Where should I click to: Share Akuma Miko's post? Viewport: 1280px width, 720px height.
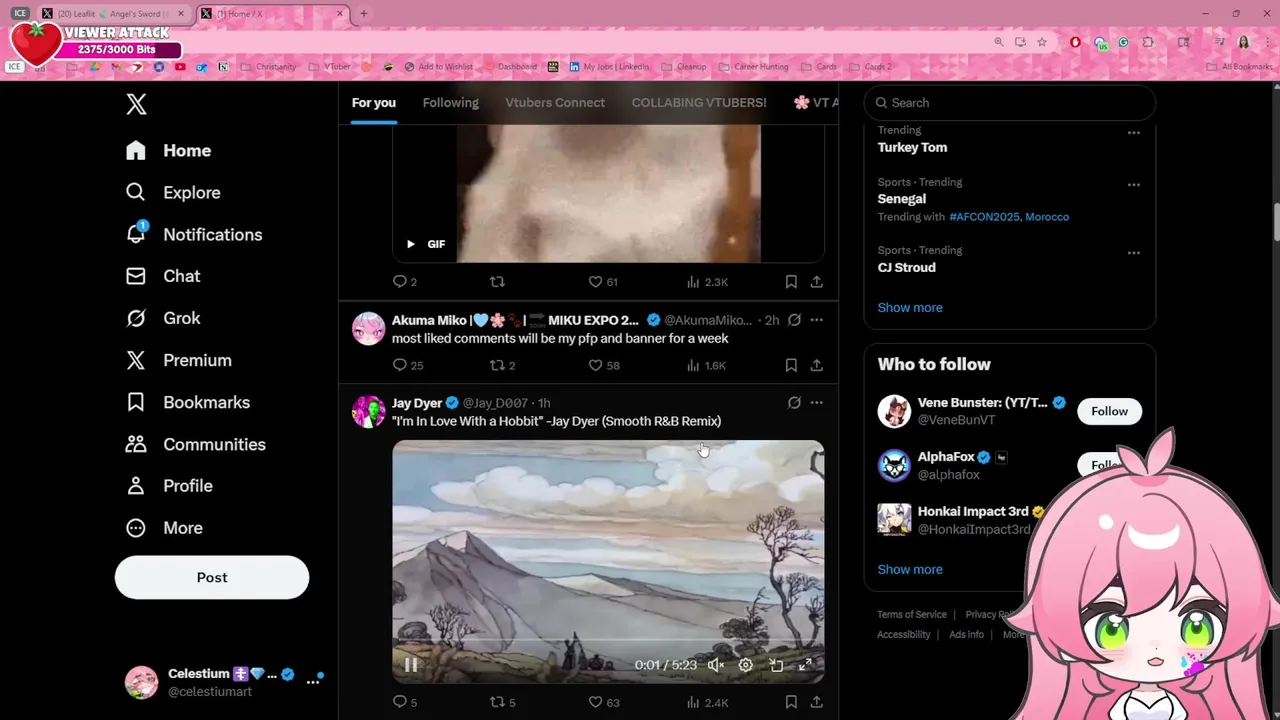click(817, 365)
